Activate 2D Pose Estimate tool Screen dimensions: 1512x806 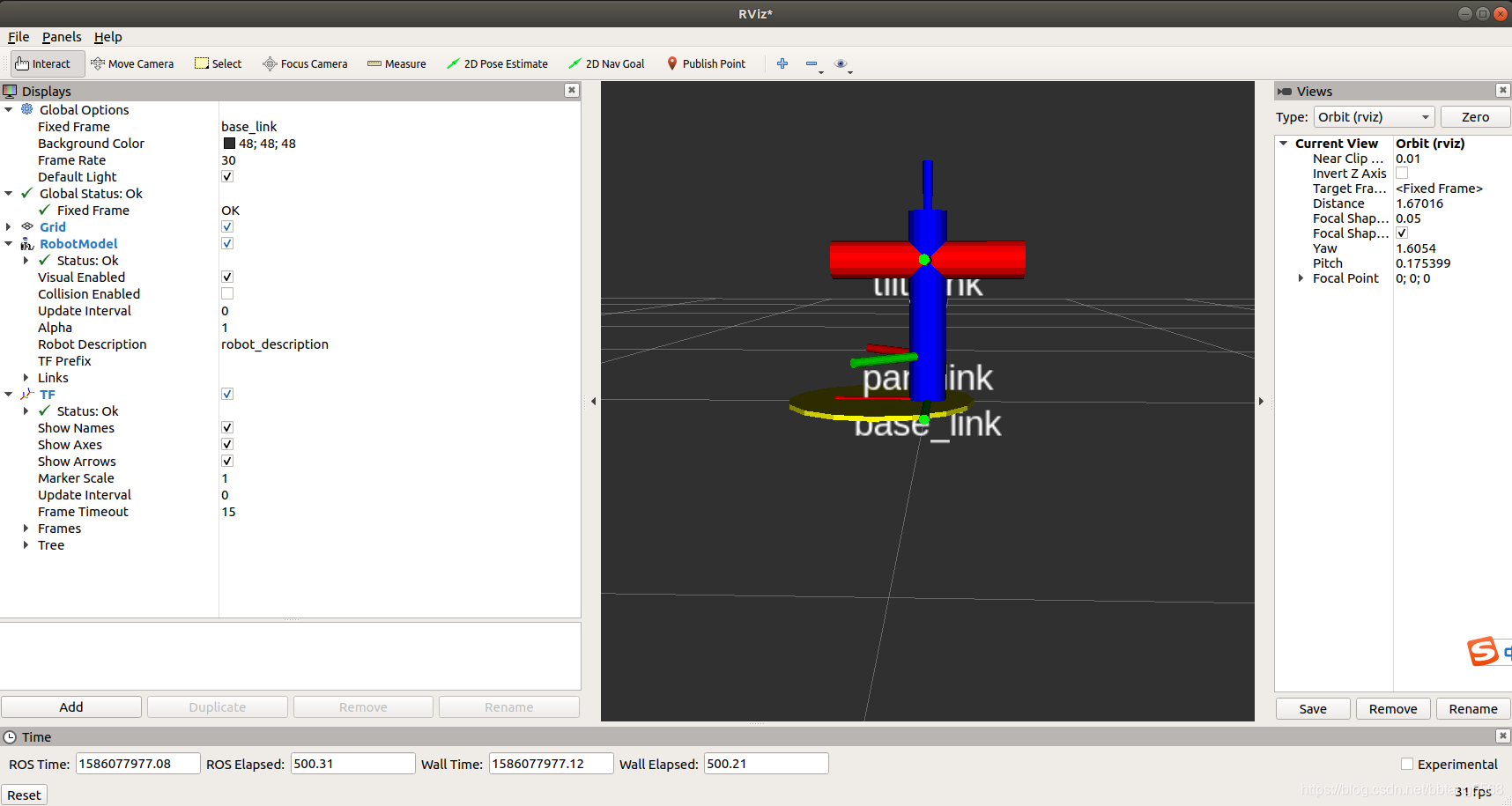point(497,63)
